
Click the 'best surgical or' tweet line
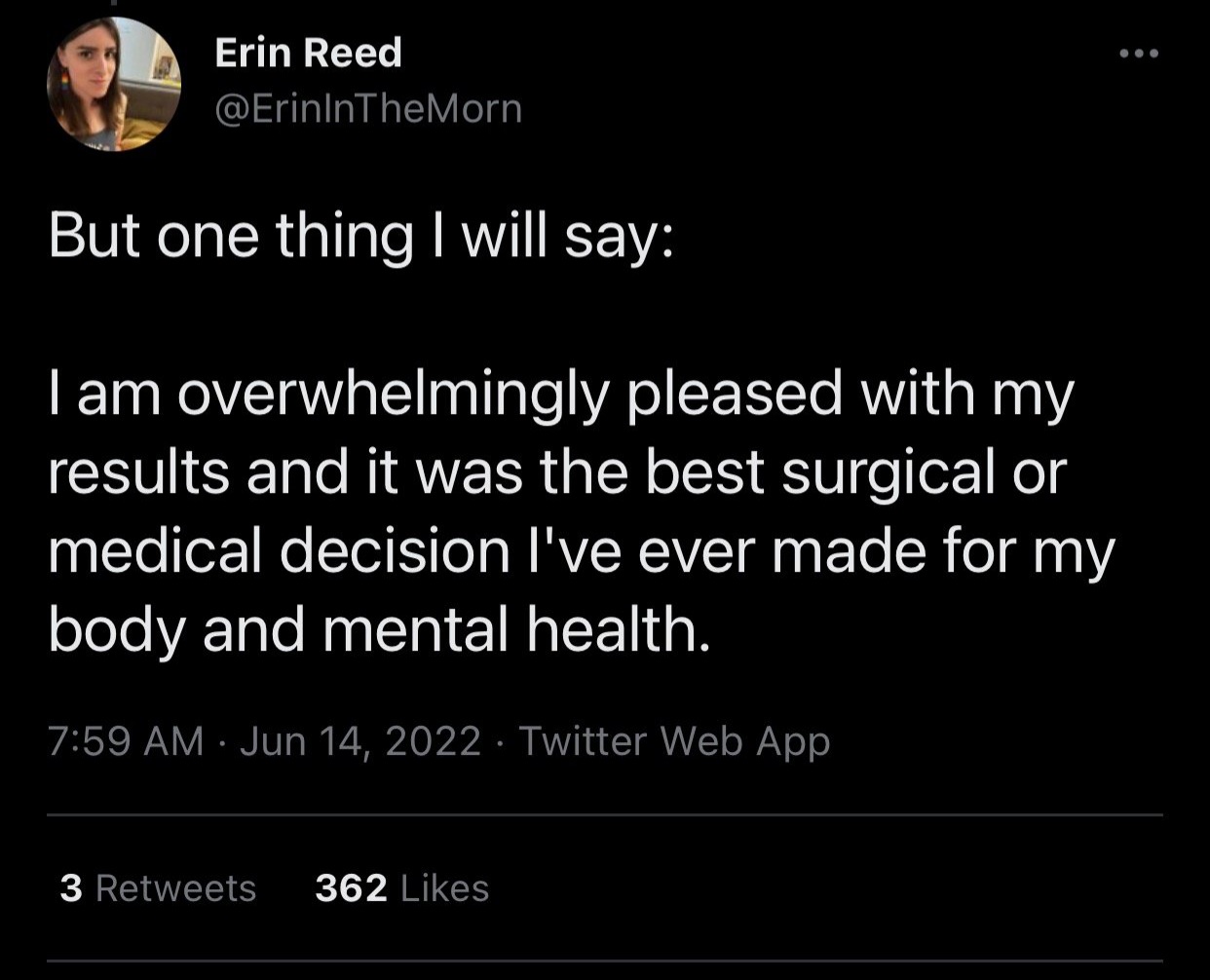point(557,473)
